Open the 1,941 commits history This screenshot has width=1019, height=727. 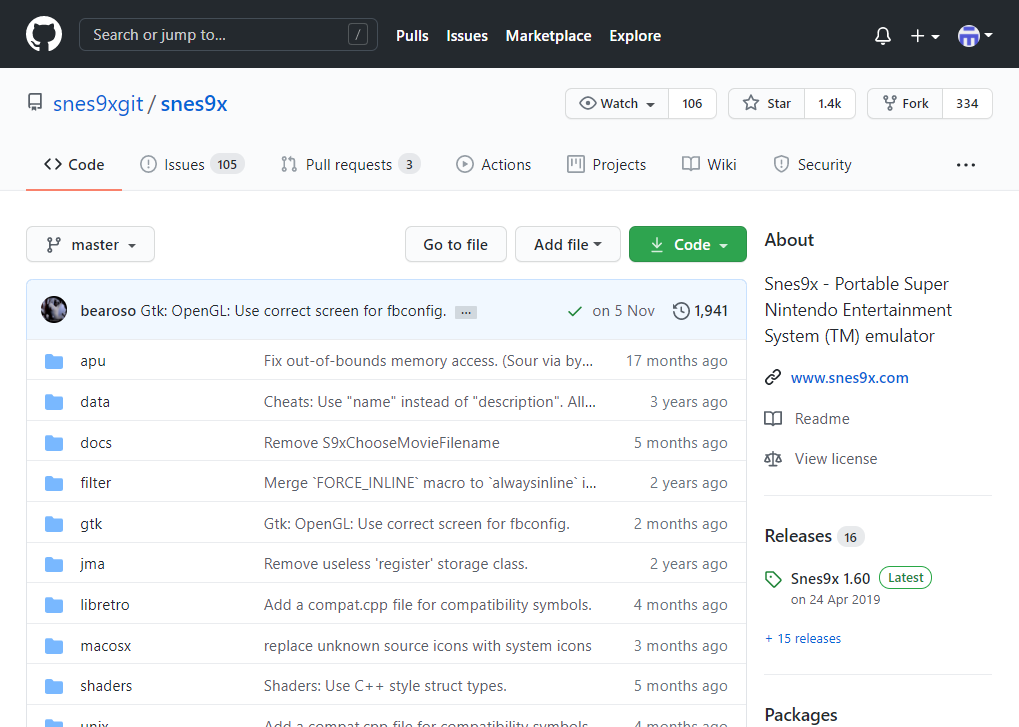[x=700, y=311]
